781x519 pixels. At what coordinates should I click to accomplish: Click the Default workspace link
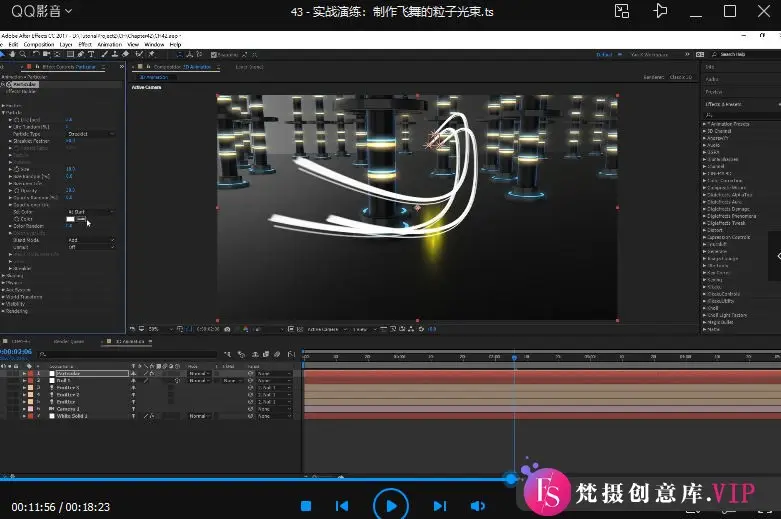tap(604, 54)
